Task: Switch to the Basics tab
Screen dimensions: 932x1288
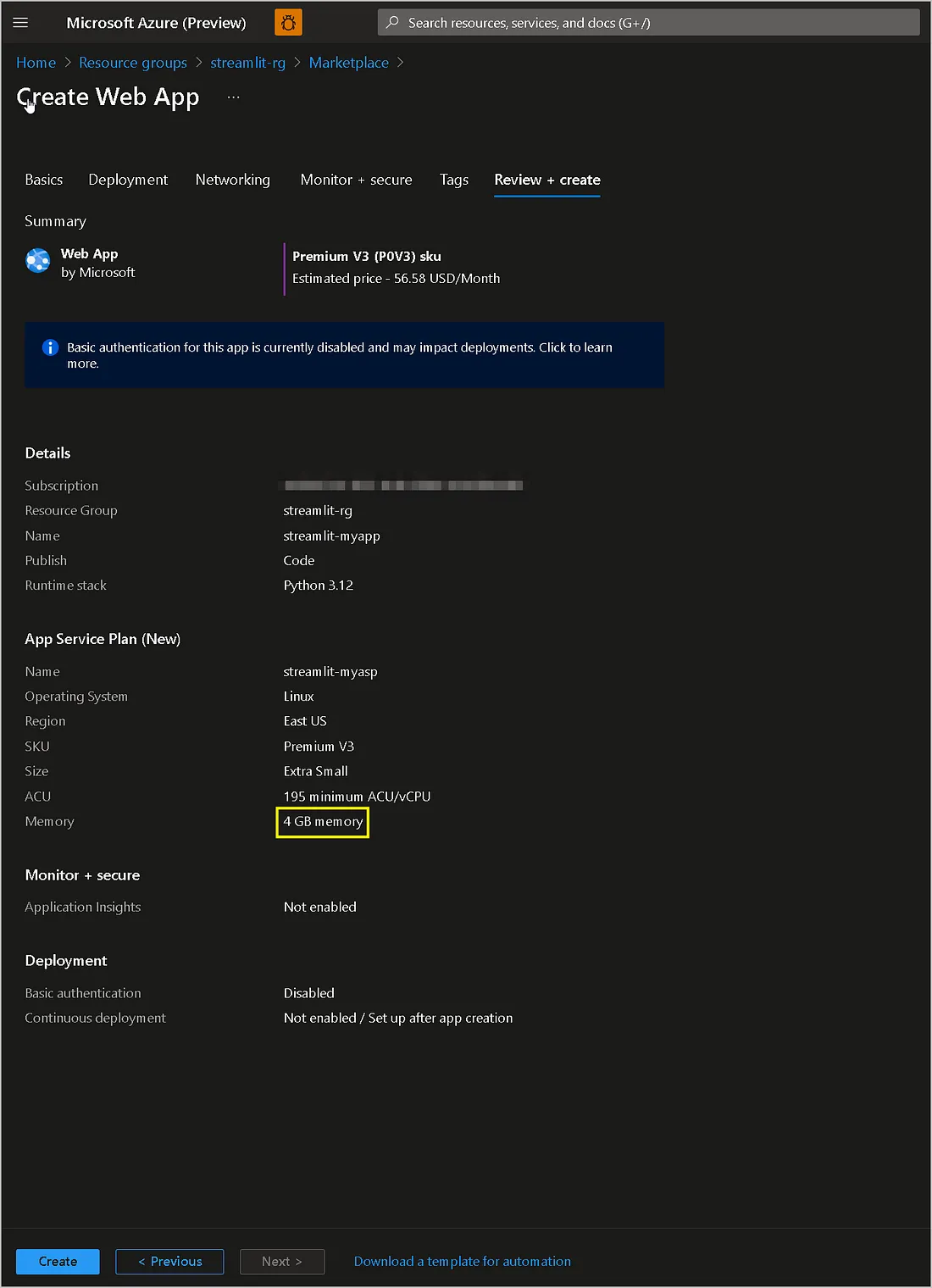Action: click(44, 180)
